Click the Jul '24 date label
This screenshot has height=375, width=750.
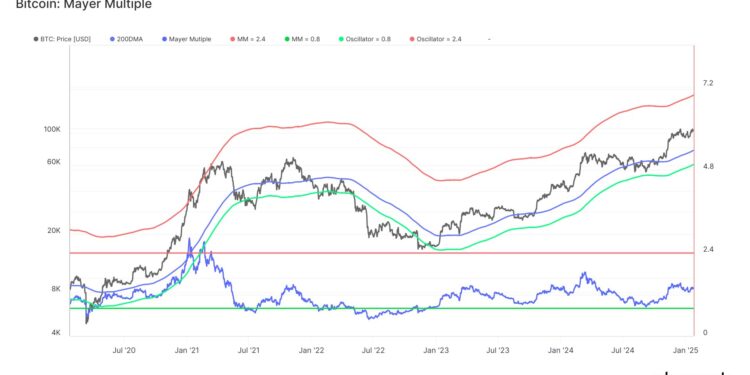(623, 350)
